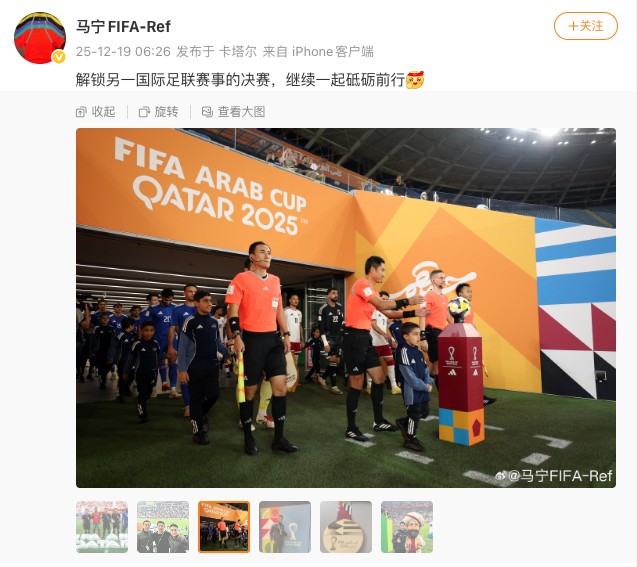The height and width of the screenshot is (567, 637).
Task: Click the 收起 collapse icon
Action: point(81,112)
